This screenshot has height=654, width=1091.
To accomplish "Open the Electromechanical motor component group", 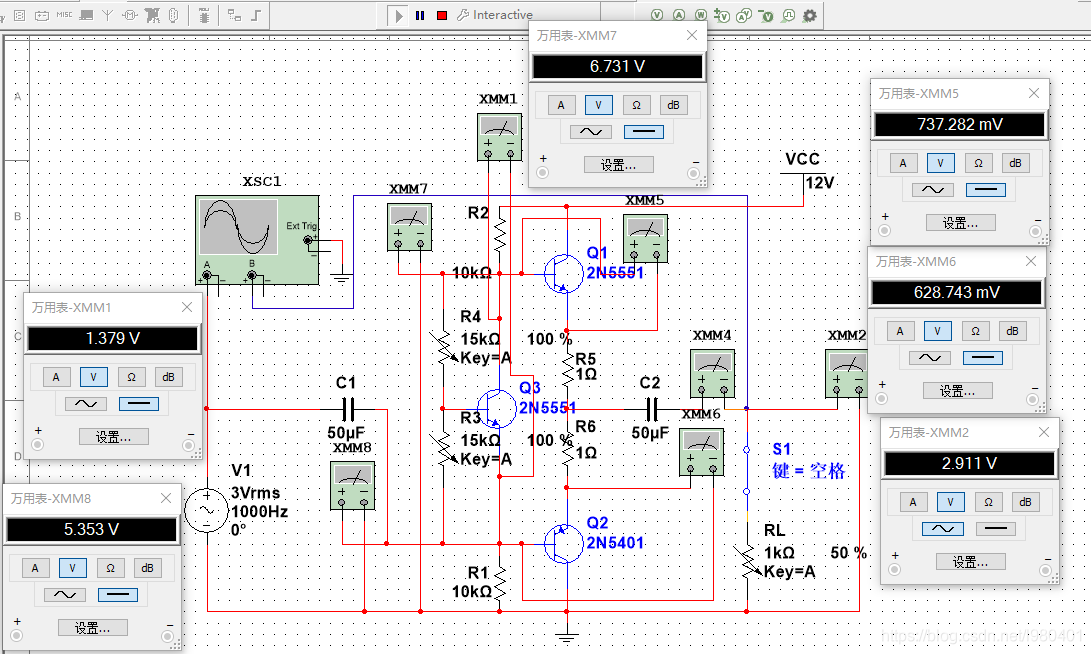I will pyautogui.click(x=130, y=15).
